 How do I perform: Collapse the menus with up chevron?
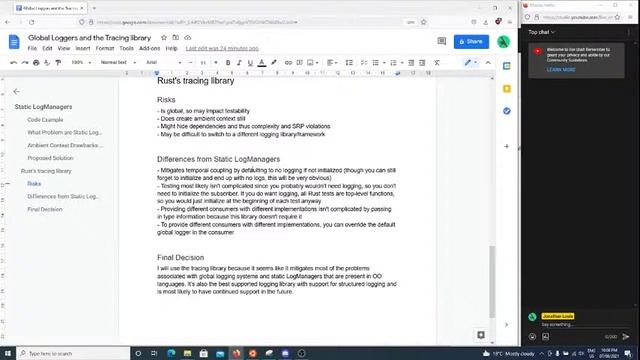(x=488, y=62)
